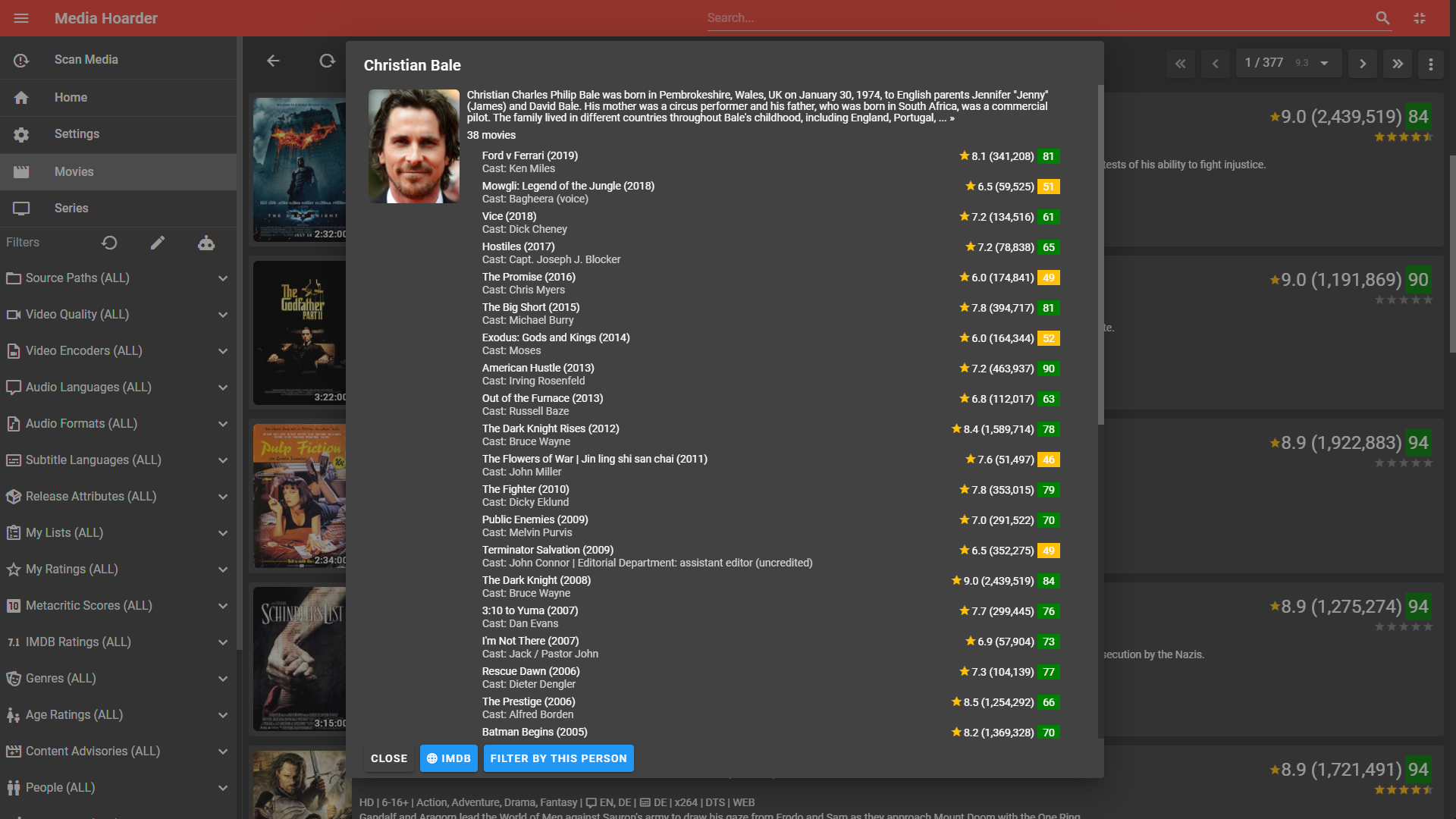Open Series in the sidebar
Viewport: 1456px width, 819px height.
[71, 209]
